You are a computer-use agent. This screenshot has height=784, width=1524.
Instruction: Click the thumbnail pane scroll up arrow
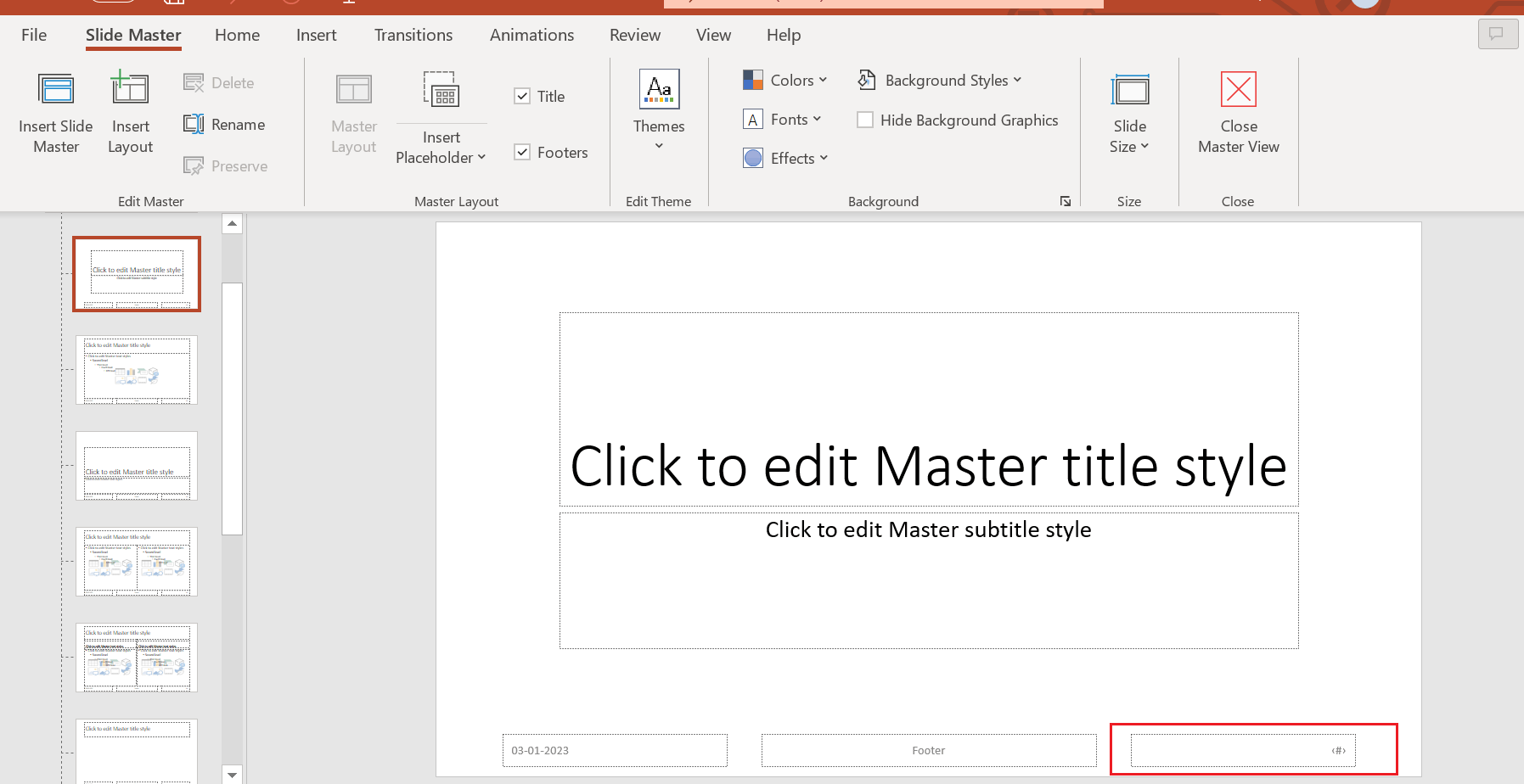232,223
